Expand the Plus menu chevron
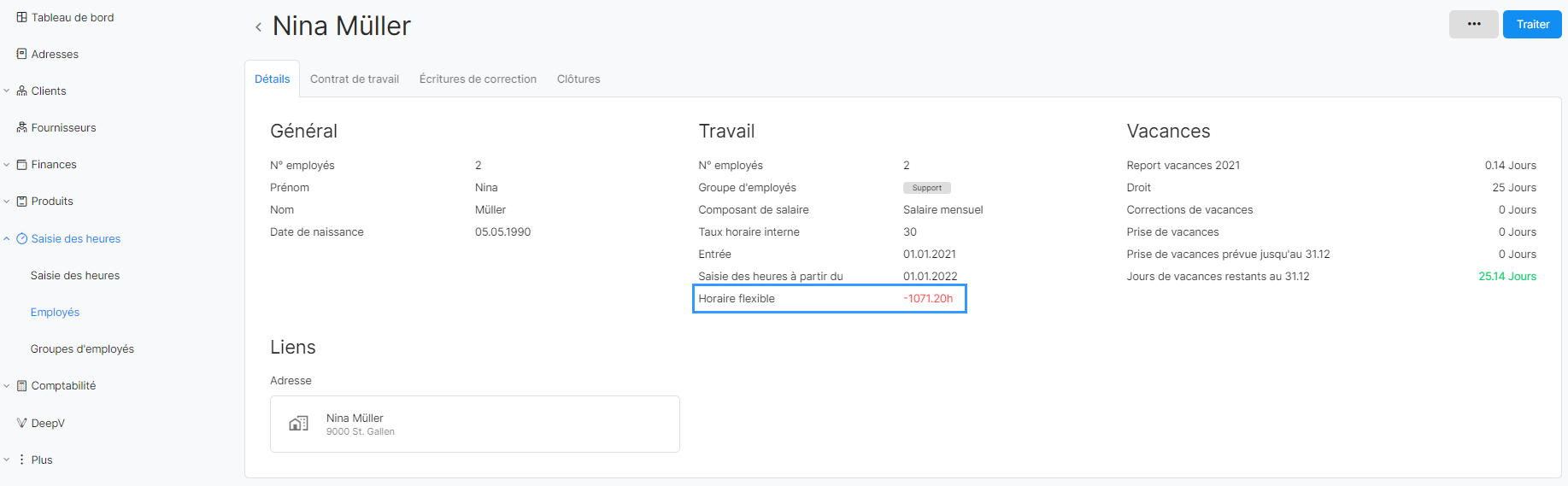The width and height of the screenshot is (1568, 486). pyautogui.click(x=7, y=460)
